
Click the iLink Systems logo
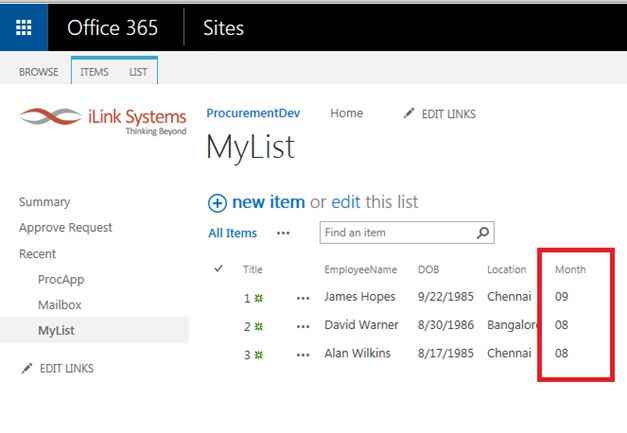[103, 121]
